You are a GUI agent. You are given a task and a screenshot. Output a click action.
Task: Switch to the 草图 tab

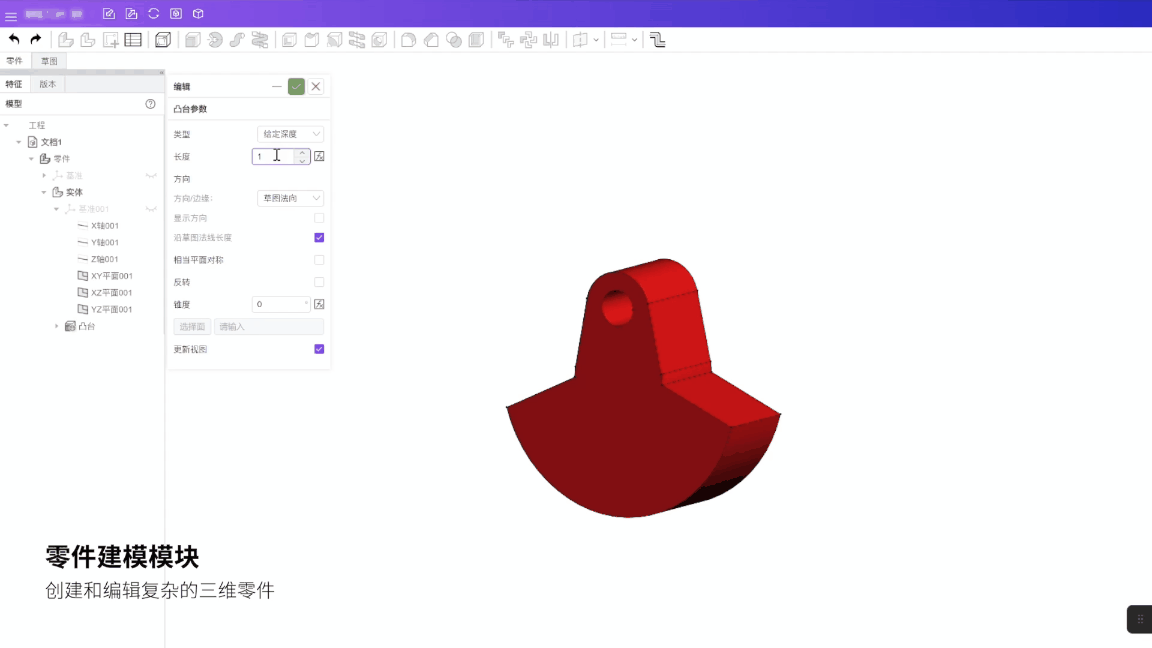[49, 61]
